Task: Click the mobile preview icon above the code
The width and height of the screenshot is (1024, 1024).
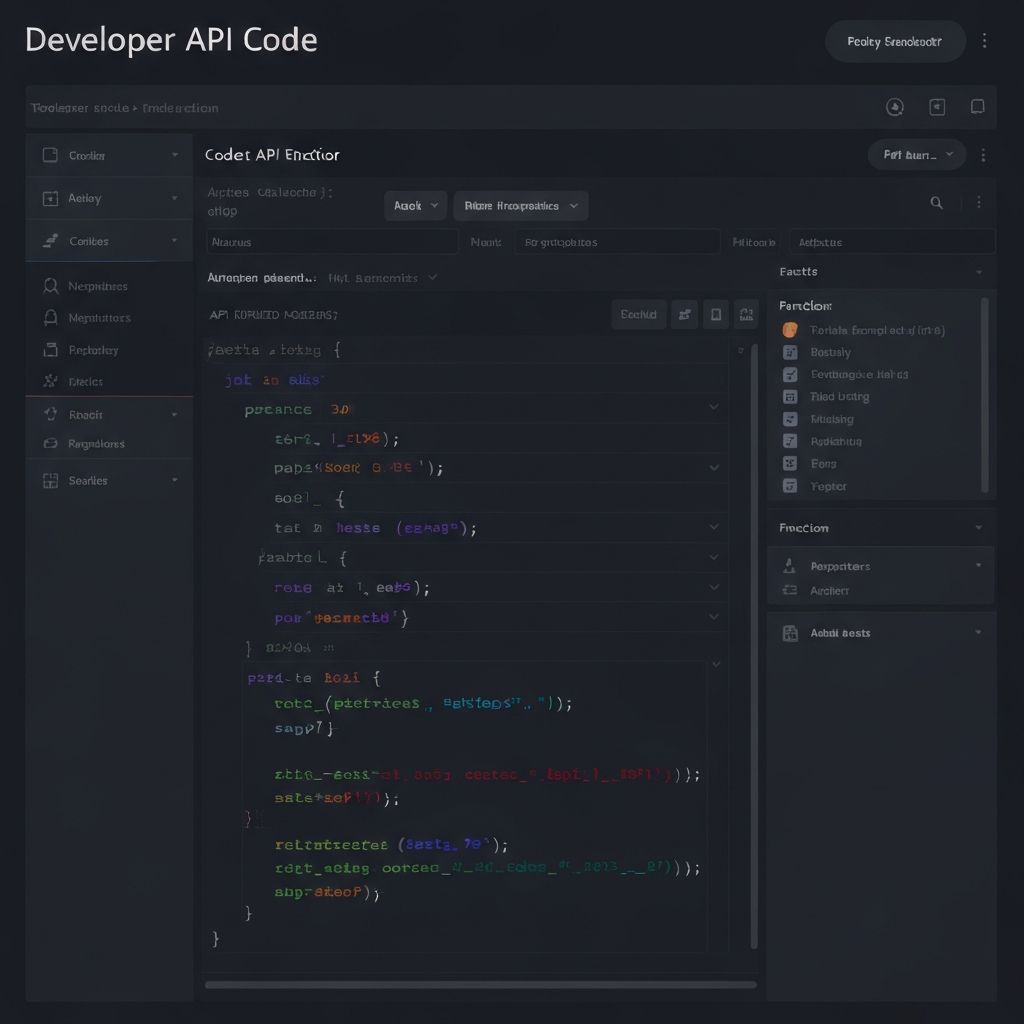Action: [716, 314]
